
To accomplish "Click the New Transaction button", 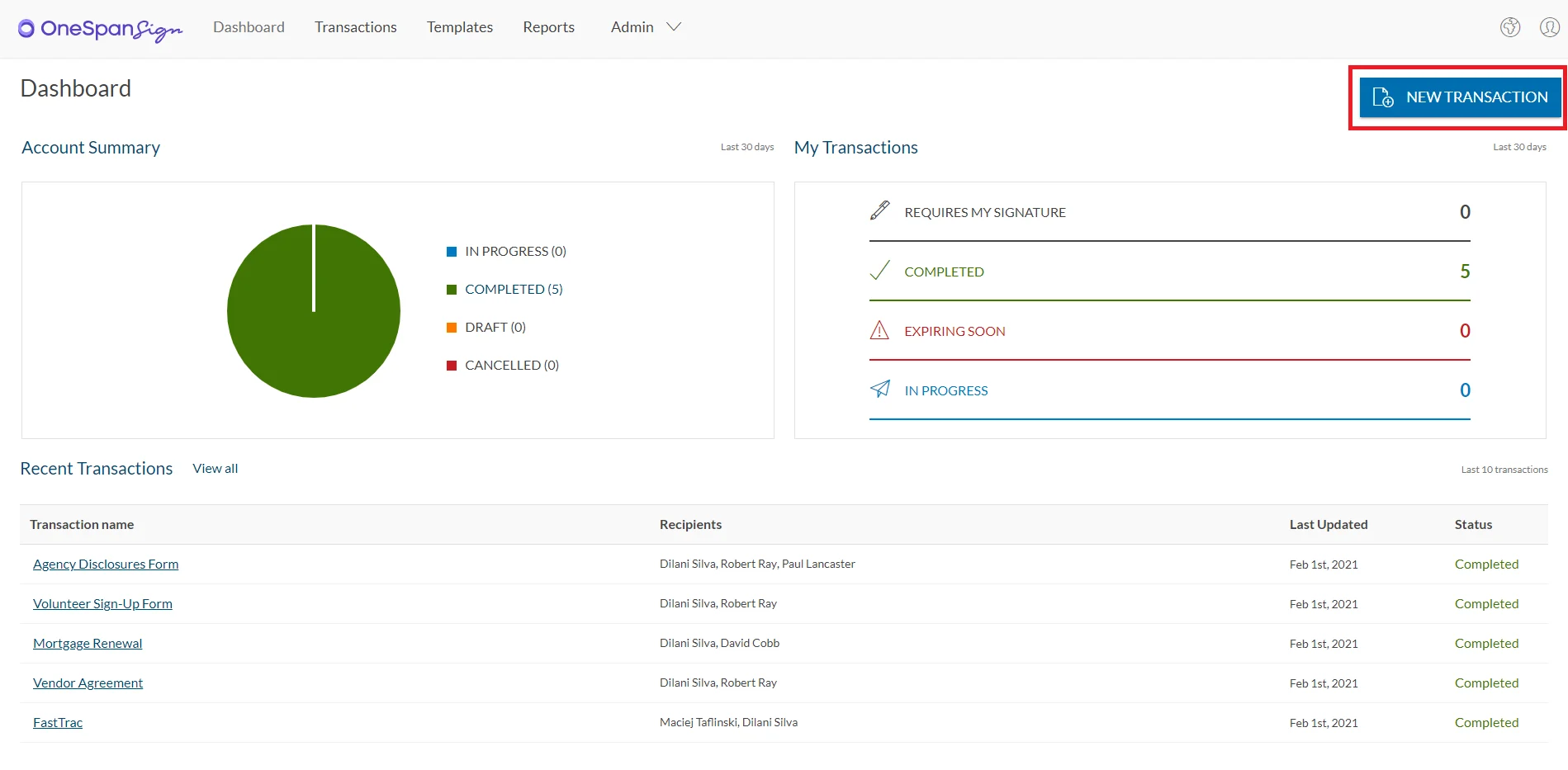I will point(1460,97).
